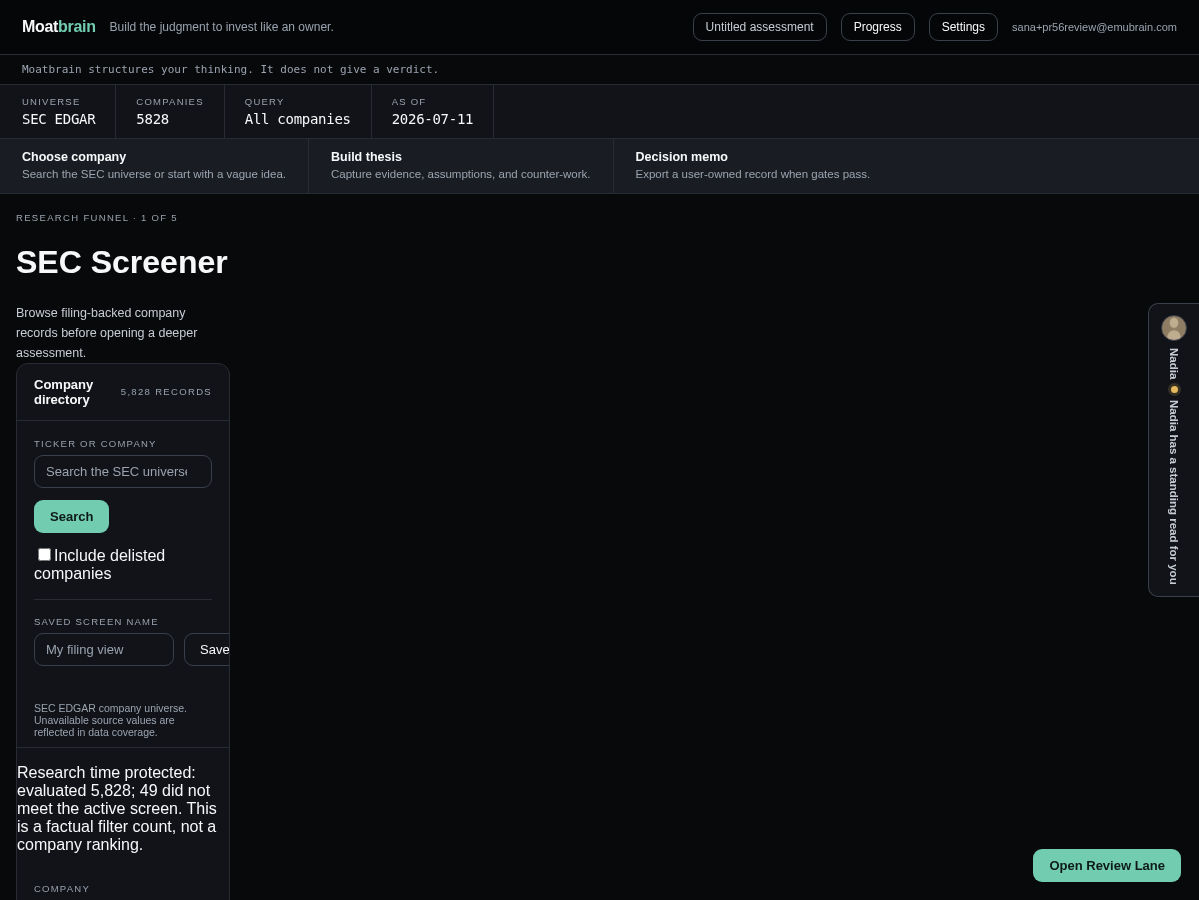Screen dimensions: 1199x900
Task: Focus the Ticker or Company search field
Action: 122,472
